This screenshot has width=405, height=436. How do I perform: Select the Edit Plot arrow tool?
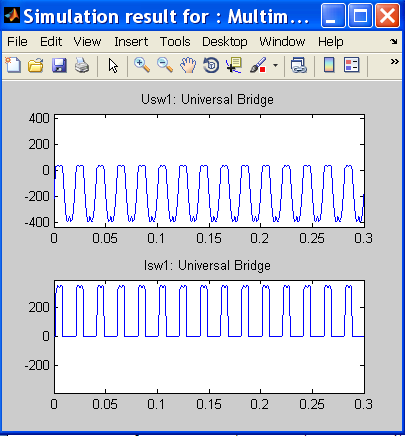(x=113, y=65)
